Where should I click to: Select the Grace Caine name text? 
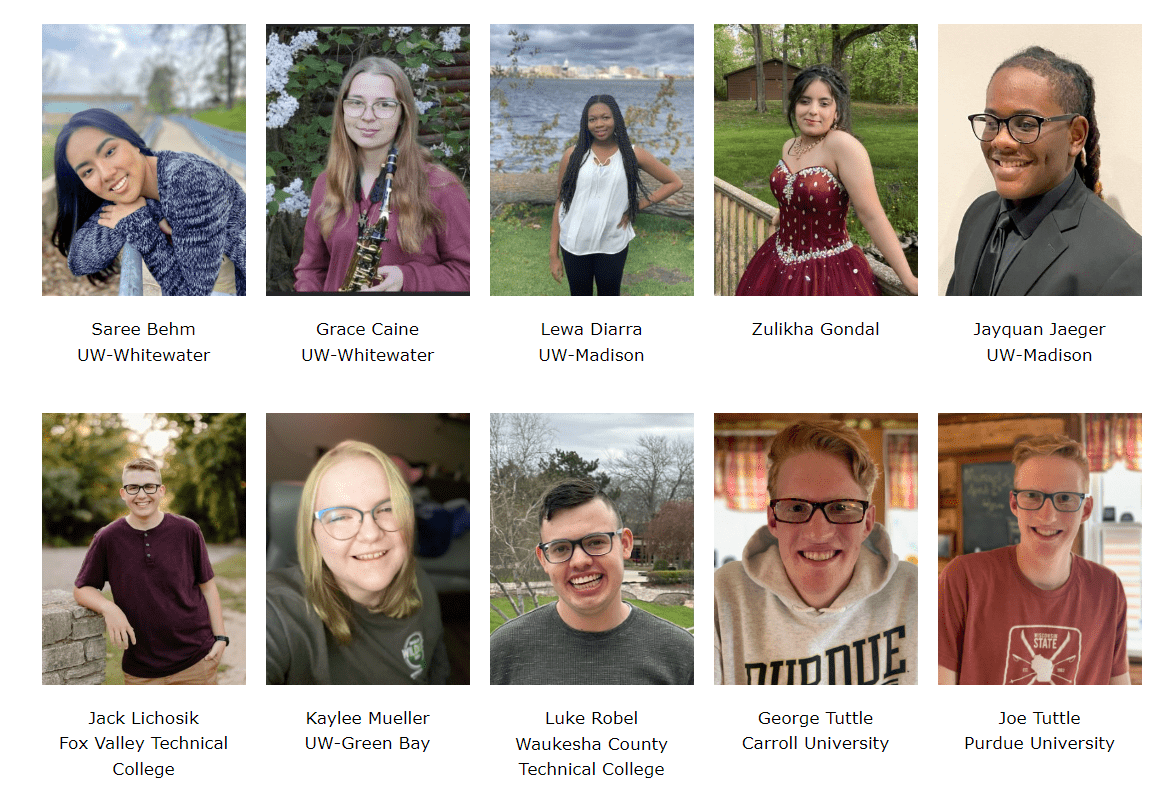pos(368,329)
